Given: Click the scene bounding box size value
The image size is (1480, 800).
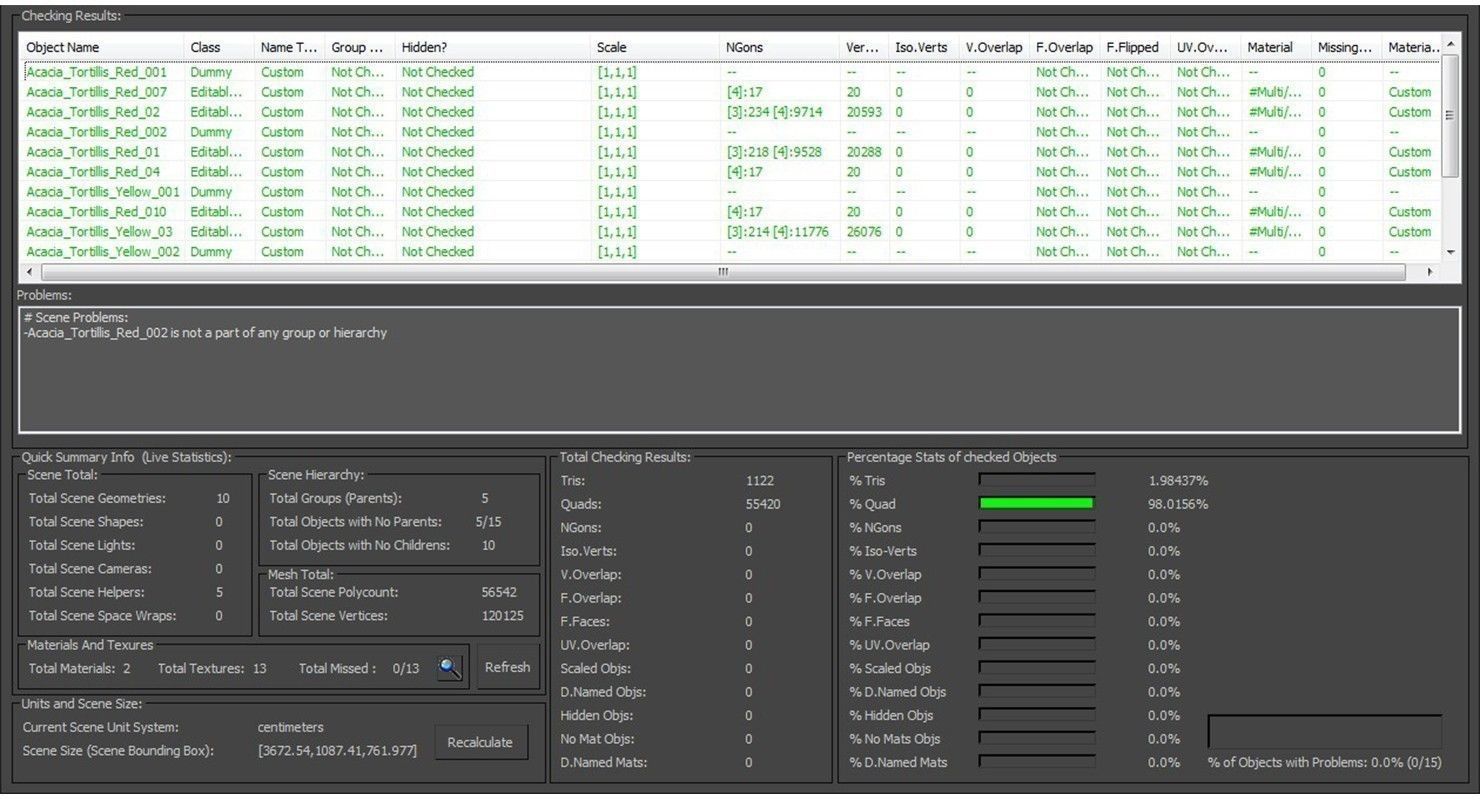Looking at the screenshot, I should point(337,750).
